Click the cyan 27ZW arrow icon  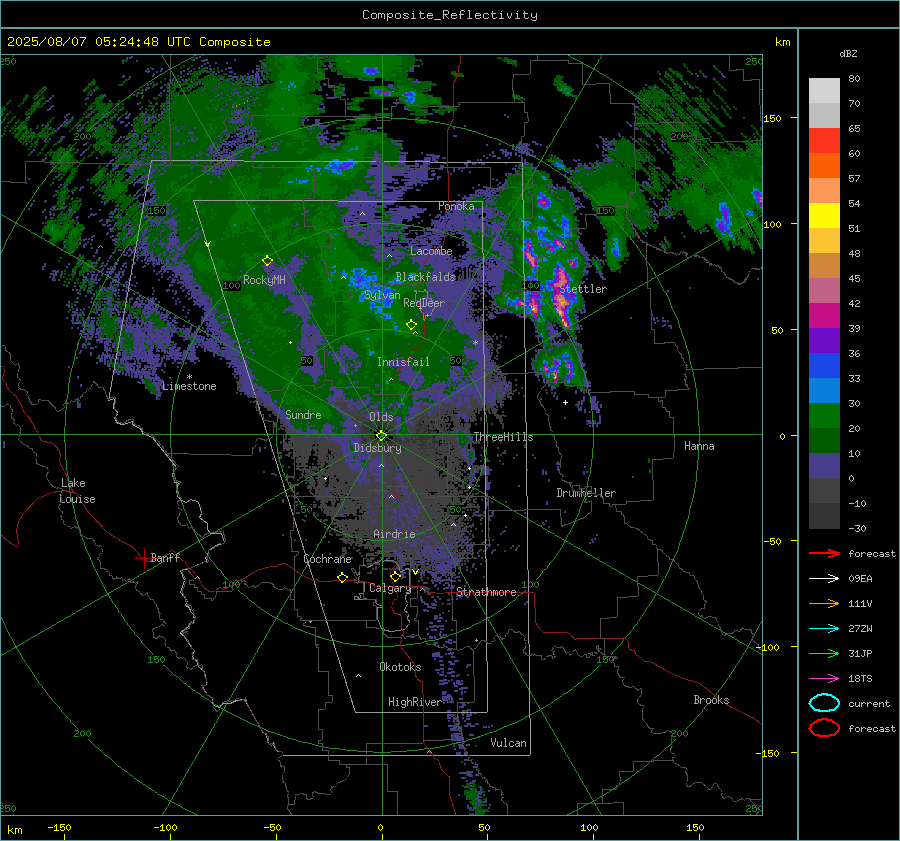(x=824, y=629)
